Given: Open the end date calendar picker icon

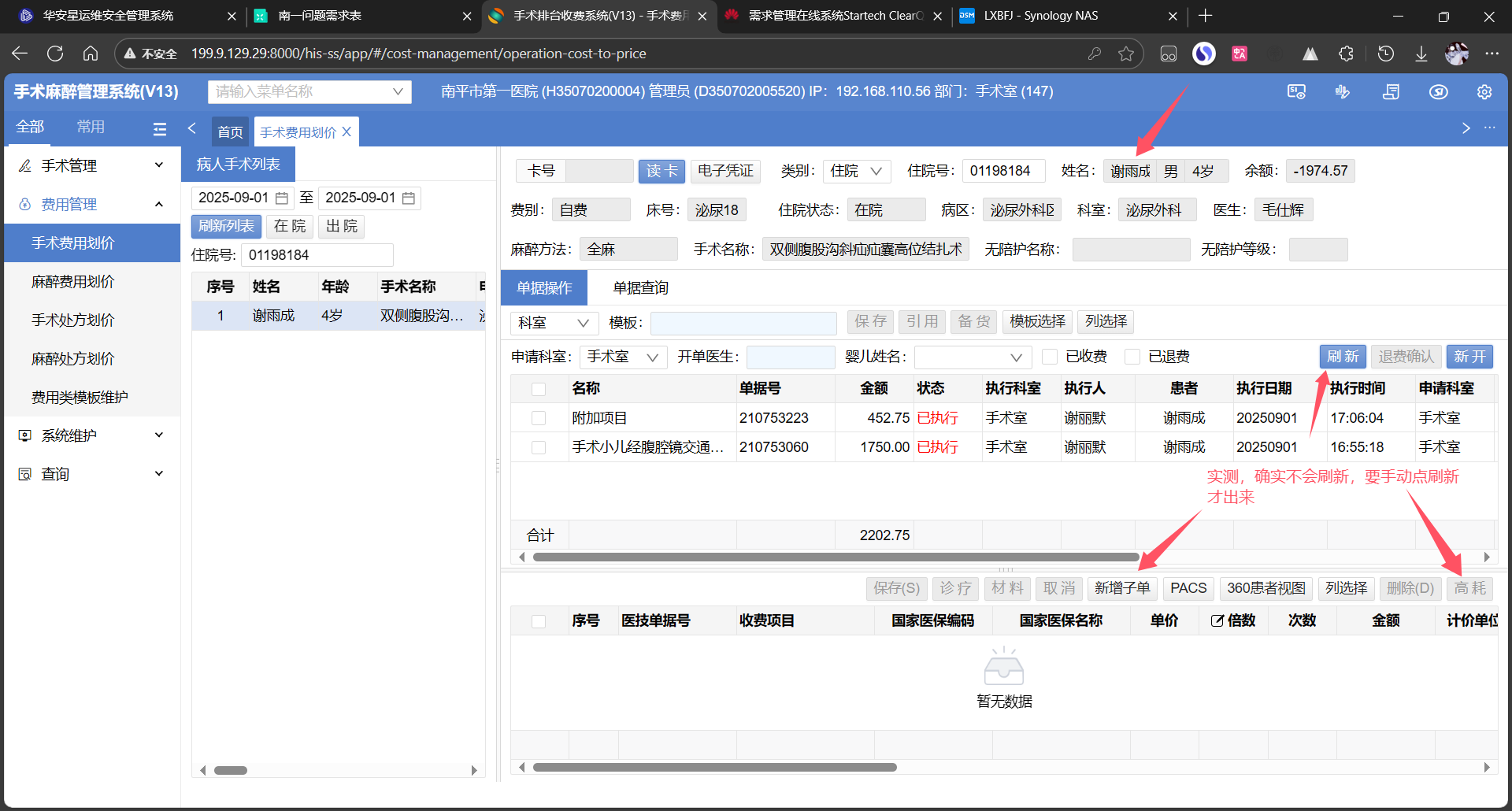Looking at the screenshot, I should coord(408,198).
